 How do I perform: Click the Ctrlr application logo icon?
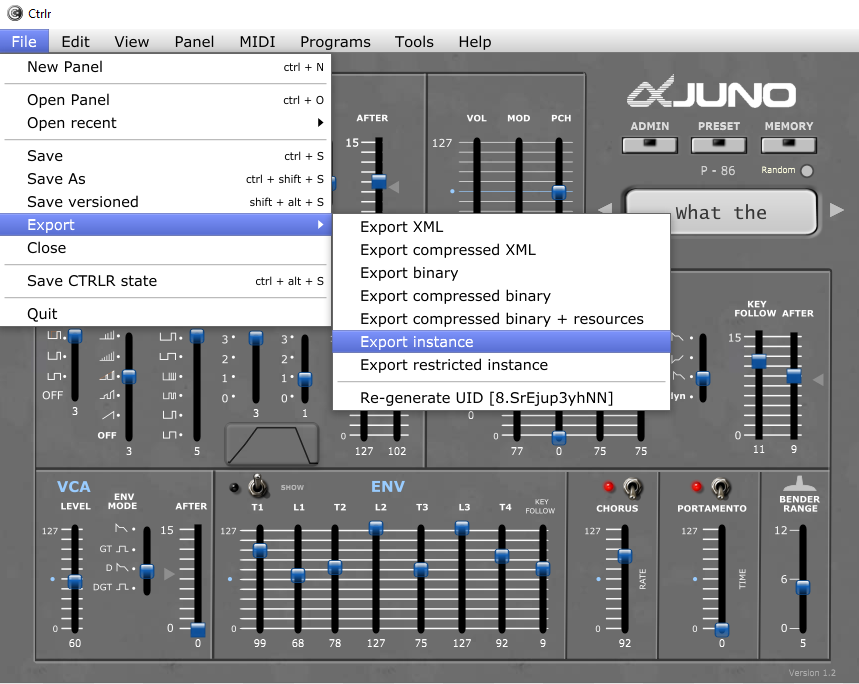point(15,13)
